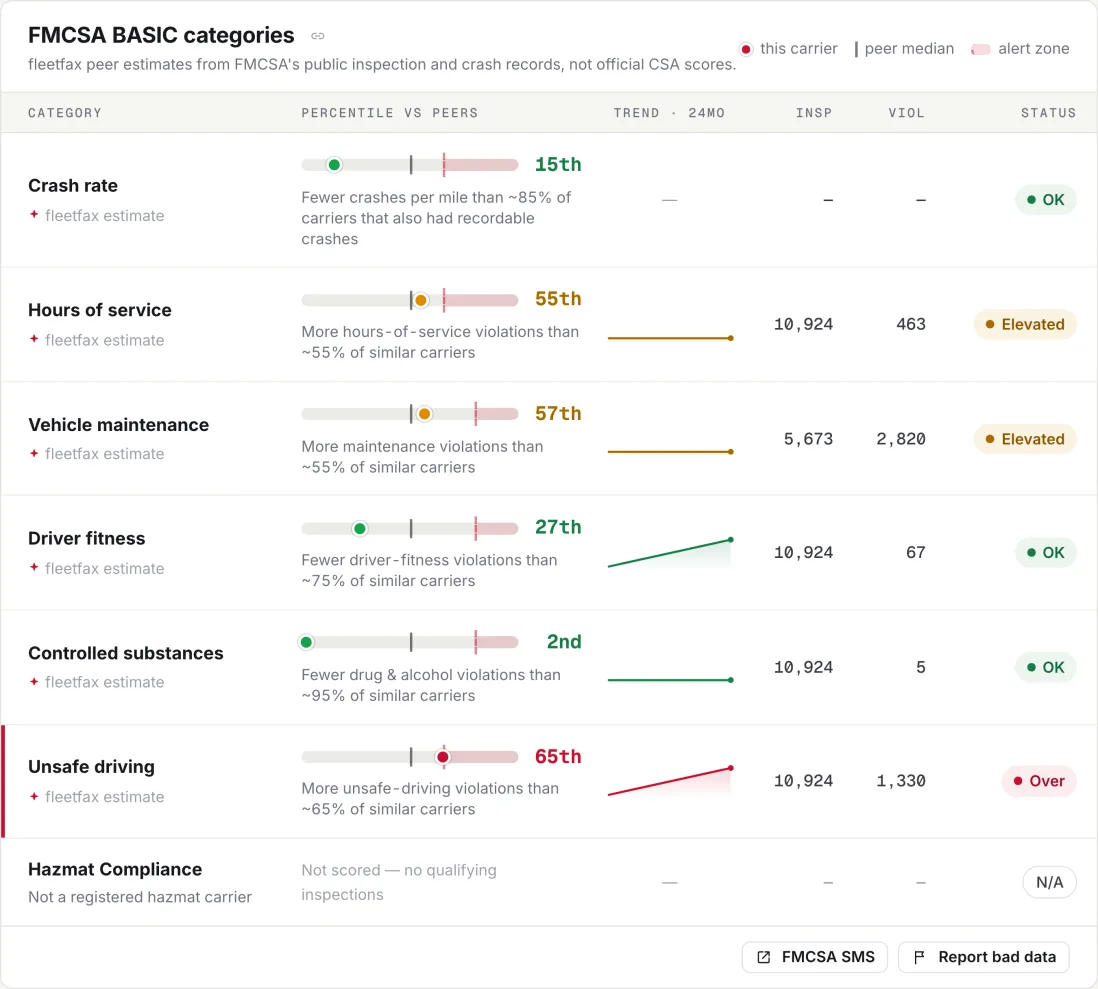
Task: Click the Crash rate percentile marker dot
Action: [335, 165]
